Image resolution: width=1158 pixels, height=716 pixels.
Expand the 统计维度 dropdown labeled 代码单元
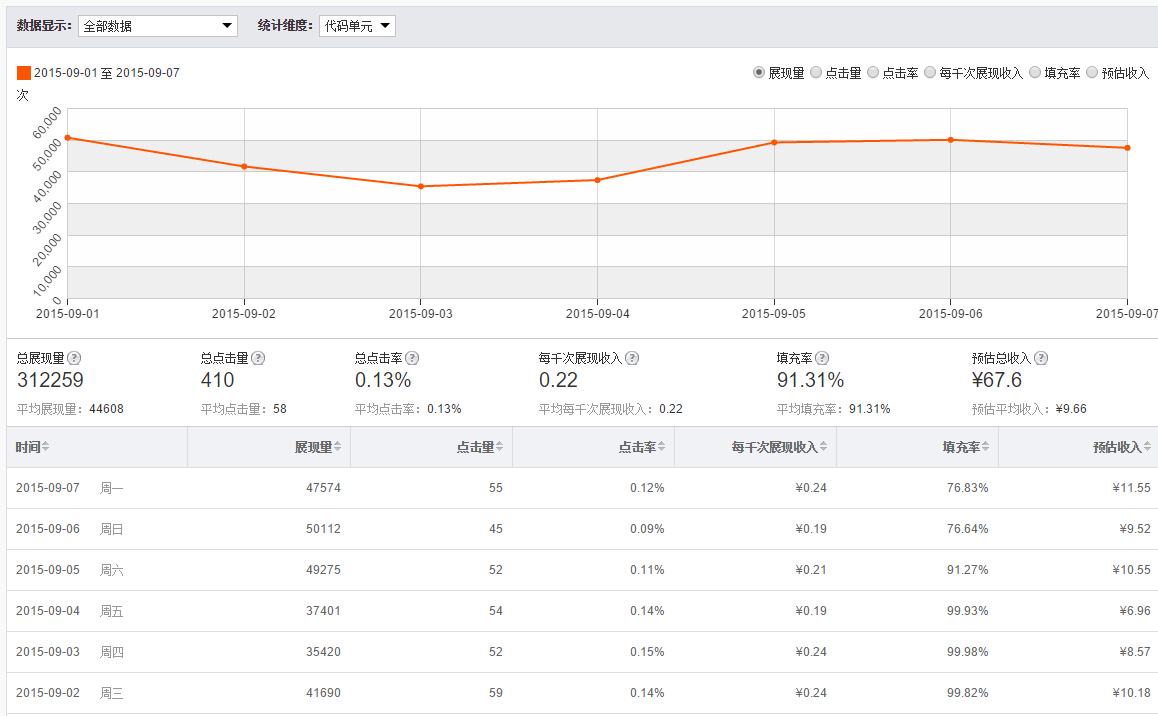355,25
